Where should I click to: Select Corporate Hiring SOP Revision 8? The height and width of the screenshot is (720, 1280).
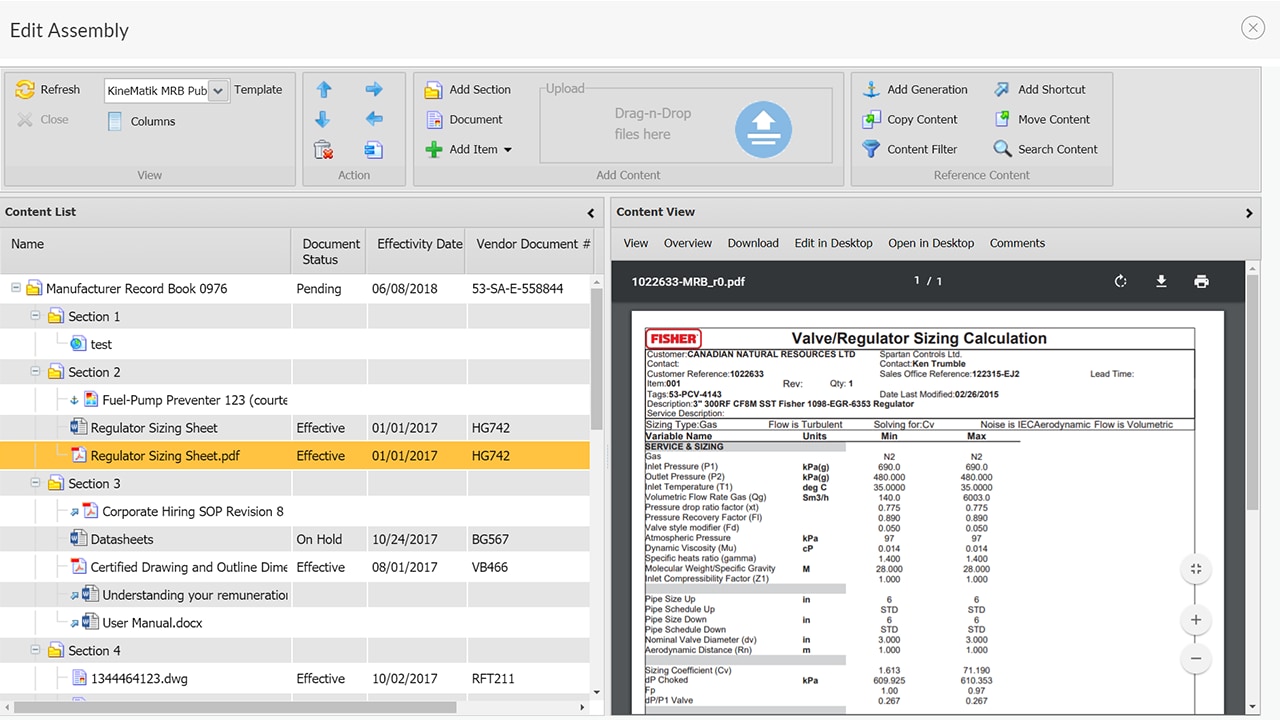click(x=193, y=511)
